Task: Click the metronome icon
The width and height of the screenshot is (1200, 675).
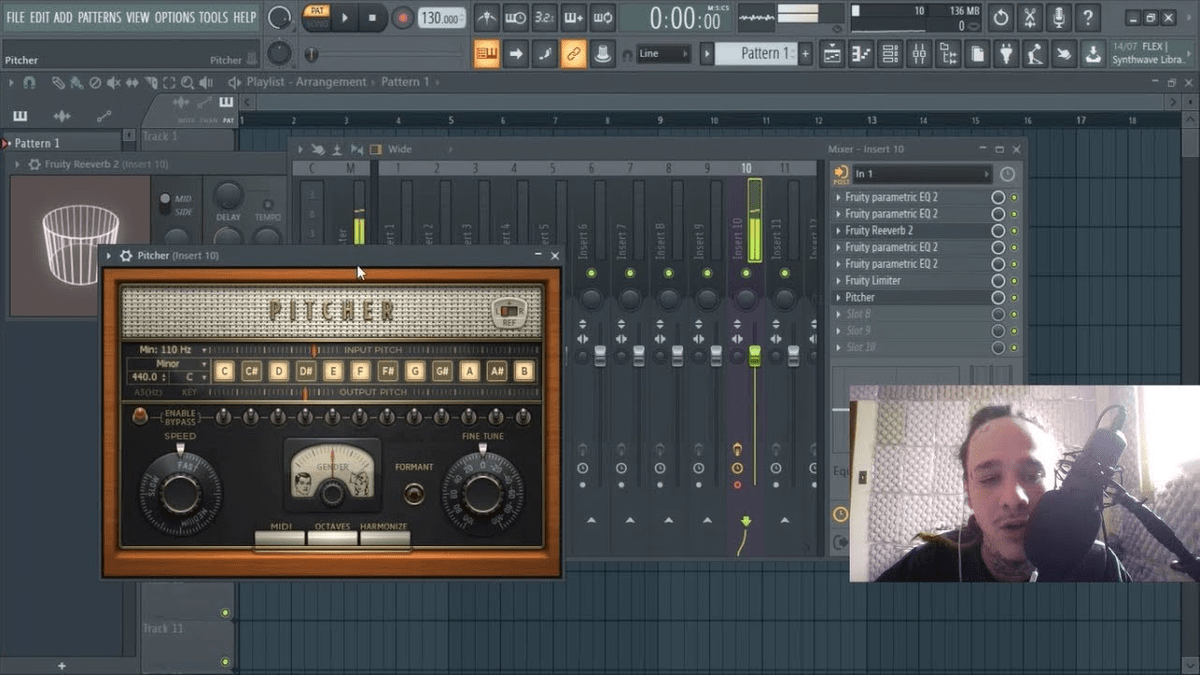Action: coord(487,18)
